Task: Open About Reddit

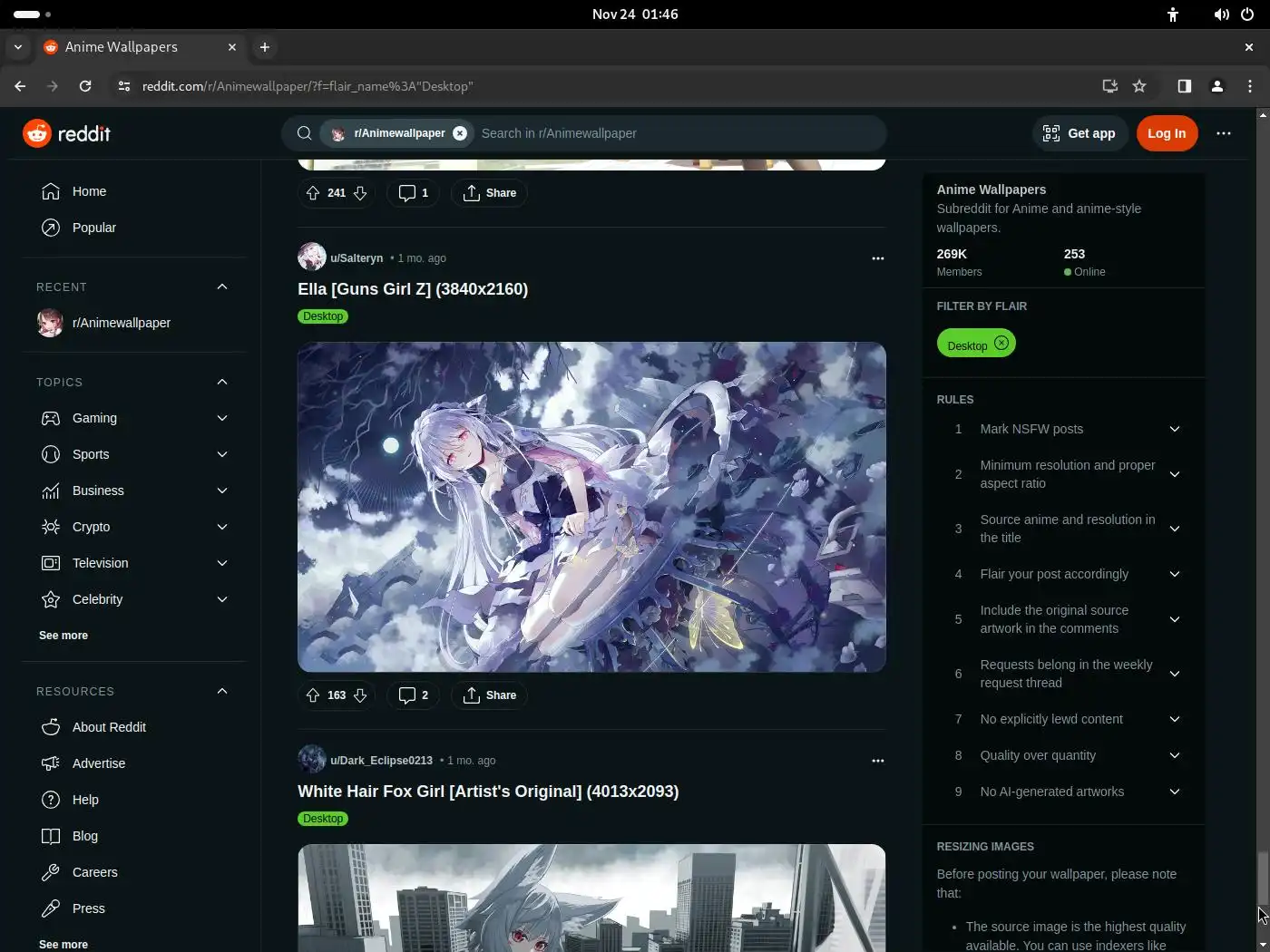Action: pos(134,727)
